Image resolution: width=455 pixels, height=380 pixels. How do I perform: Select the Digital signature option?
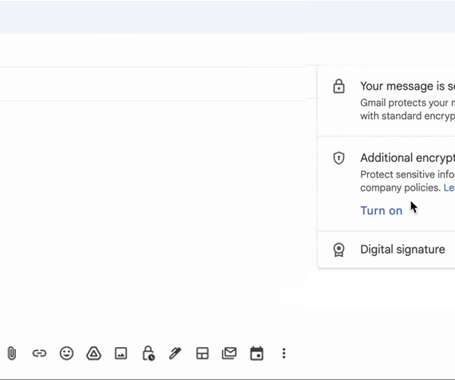(387, 249)
